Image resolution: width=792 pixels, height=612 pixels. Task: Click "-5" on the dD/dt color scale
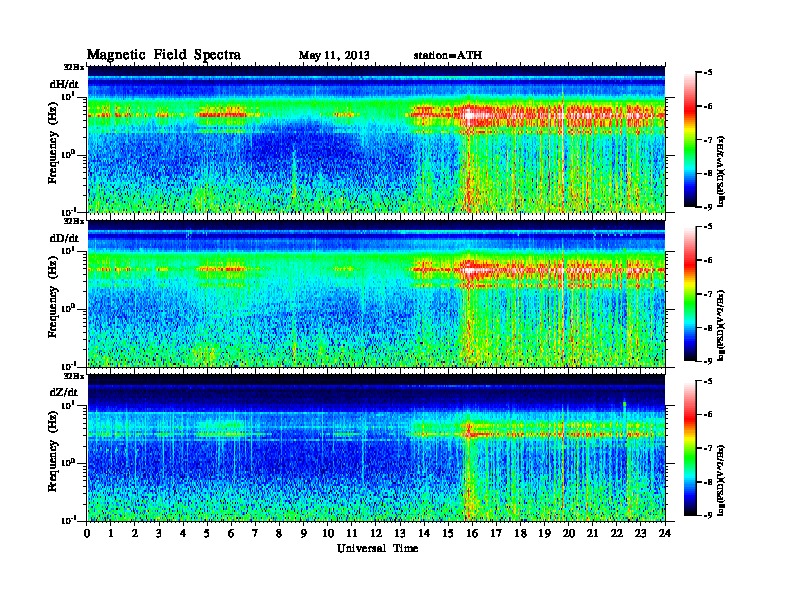coord(707,227)
